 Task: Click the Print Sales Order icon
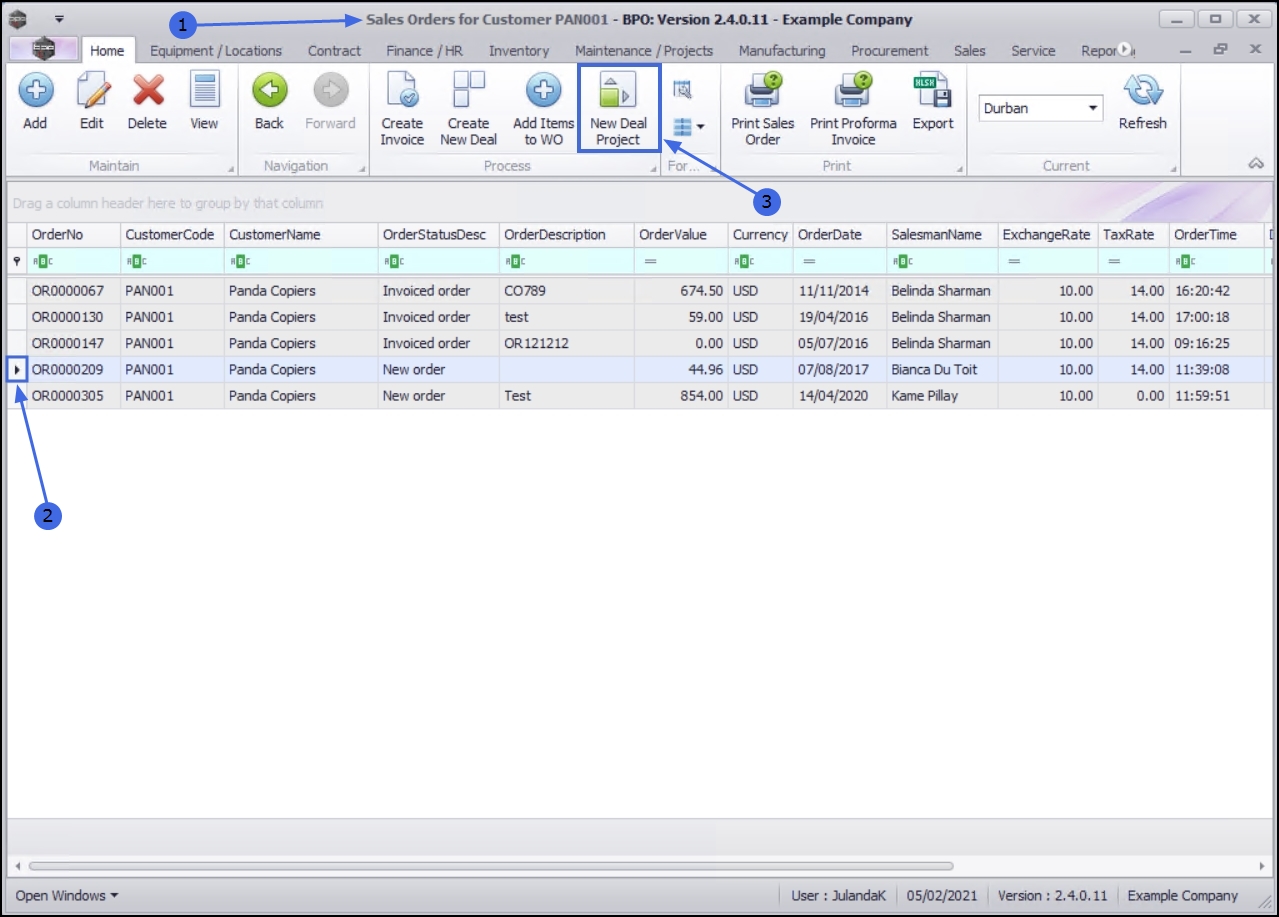[x=763, y=91]
